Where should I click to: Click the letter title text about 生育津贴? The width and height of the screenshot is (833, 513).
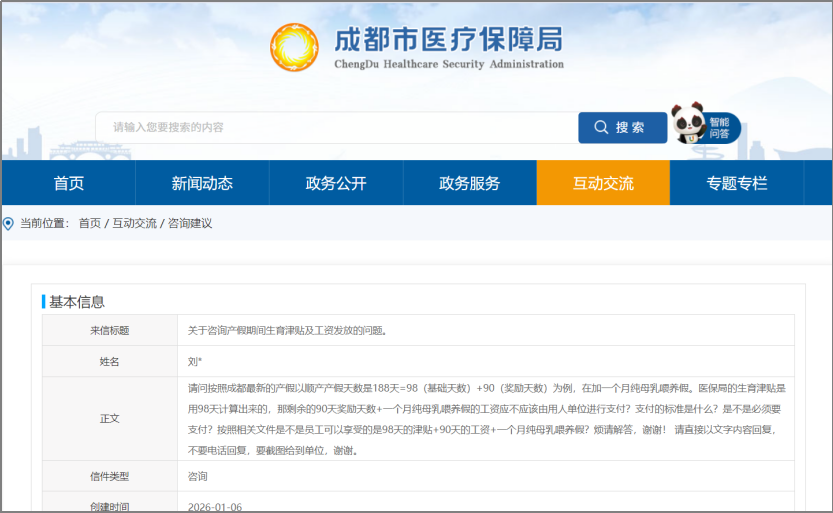click(x=287, y=330)
